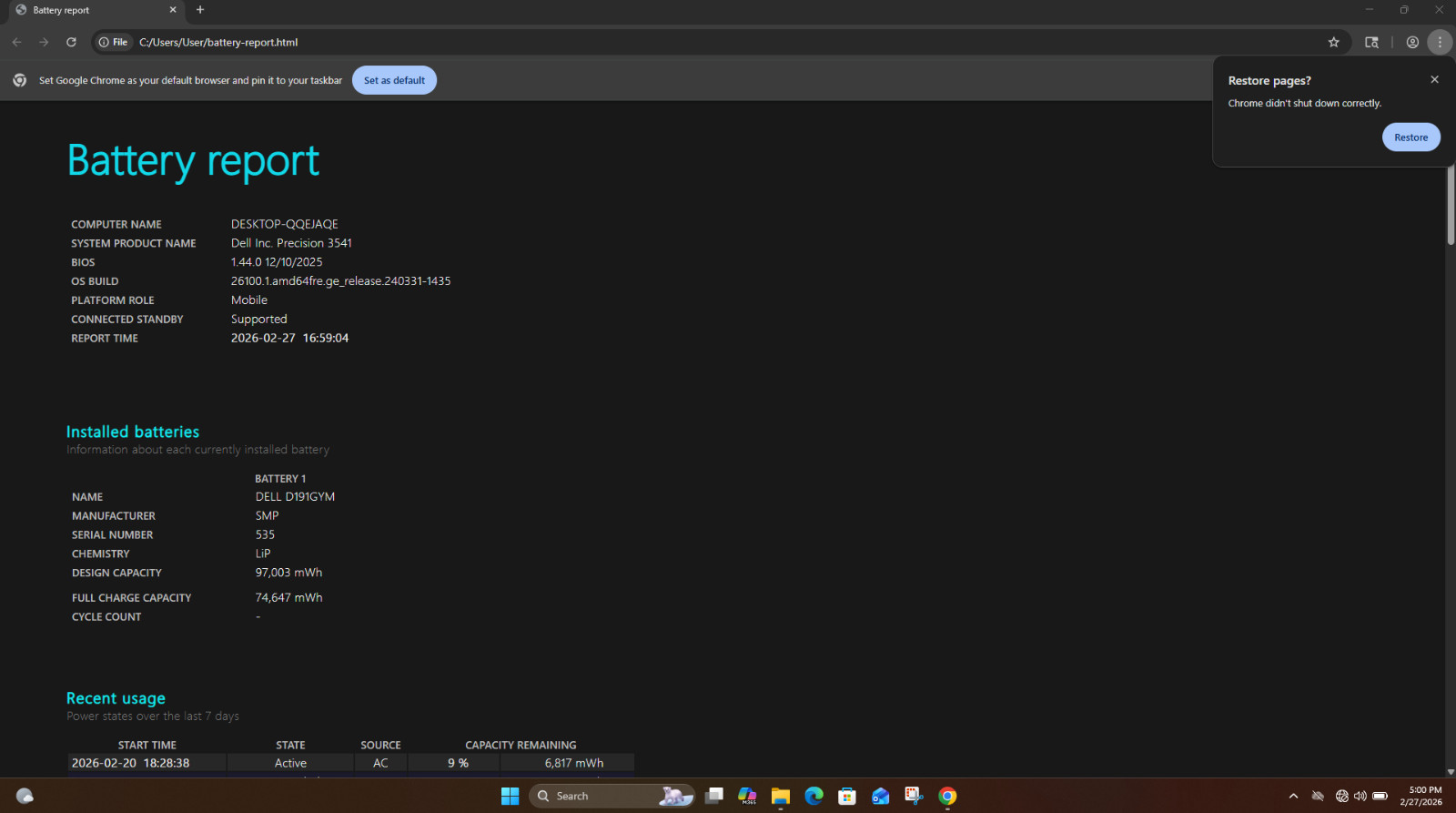Viewport: 1456px width, 813px height.
Task: Click the Dell Inc. Precision 3541 value
Action: (x=291, y=243)
